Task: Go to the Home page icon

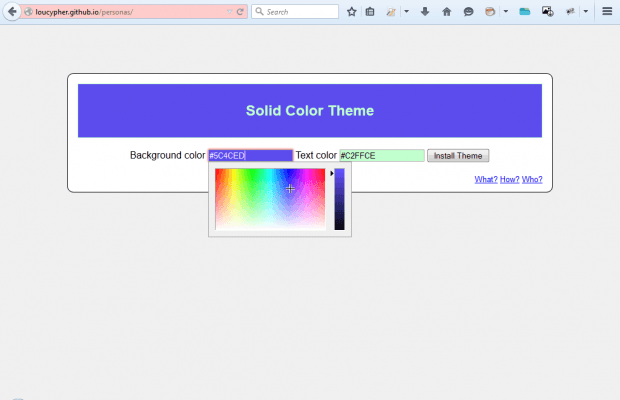Action: [x=447, y=12]
